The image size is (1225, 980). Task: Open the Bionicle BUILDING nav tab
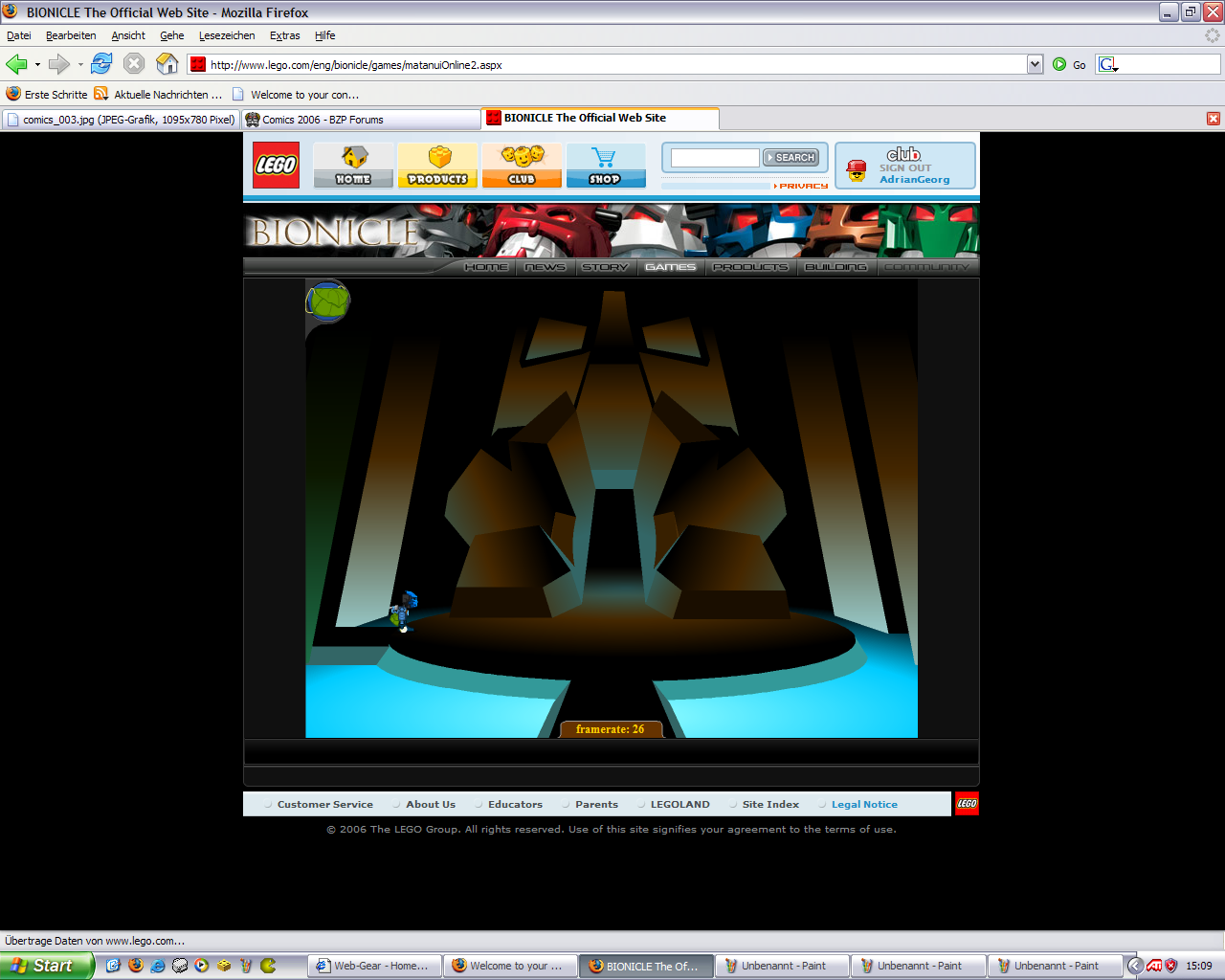[x=835, y=267]
